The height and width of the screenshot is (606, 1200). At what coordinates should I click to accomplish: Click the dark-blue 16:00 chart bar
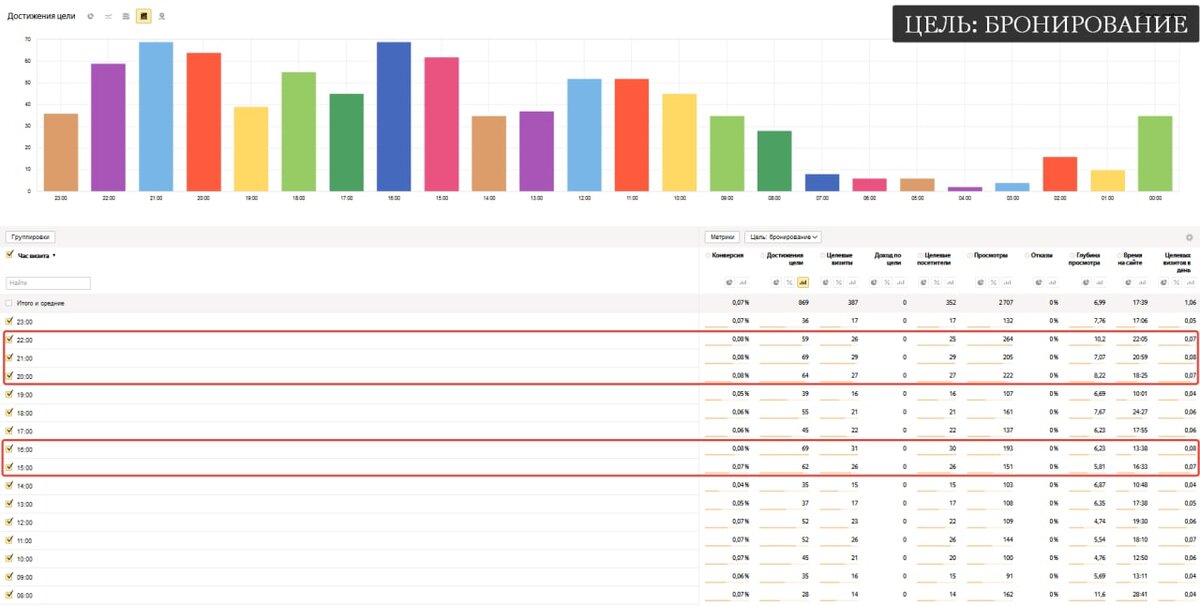coord(394,116)
